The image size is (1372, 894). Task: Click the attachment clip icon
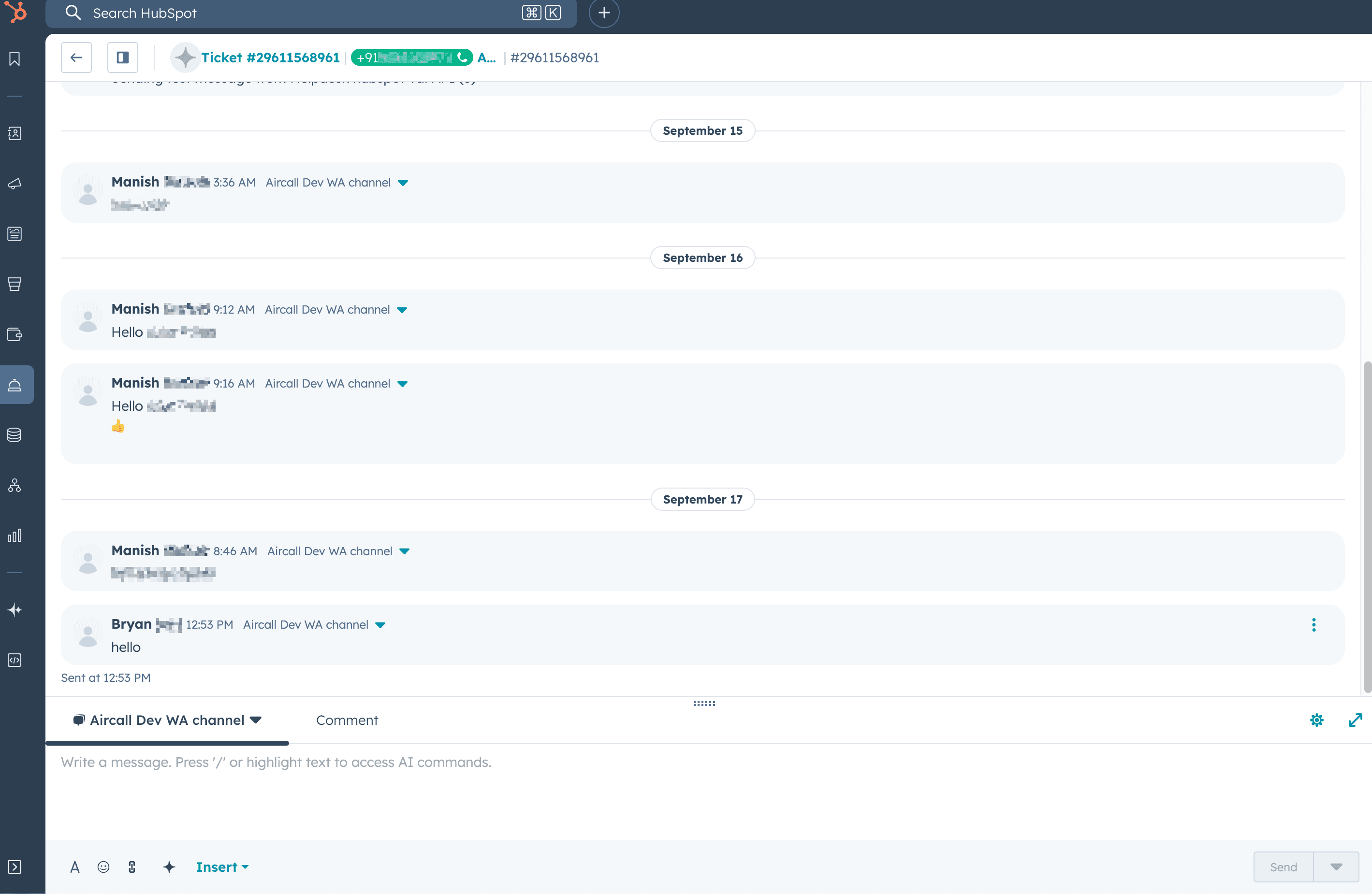[x=132, y=867]
